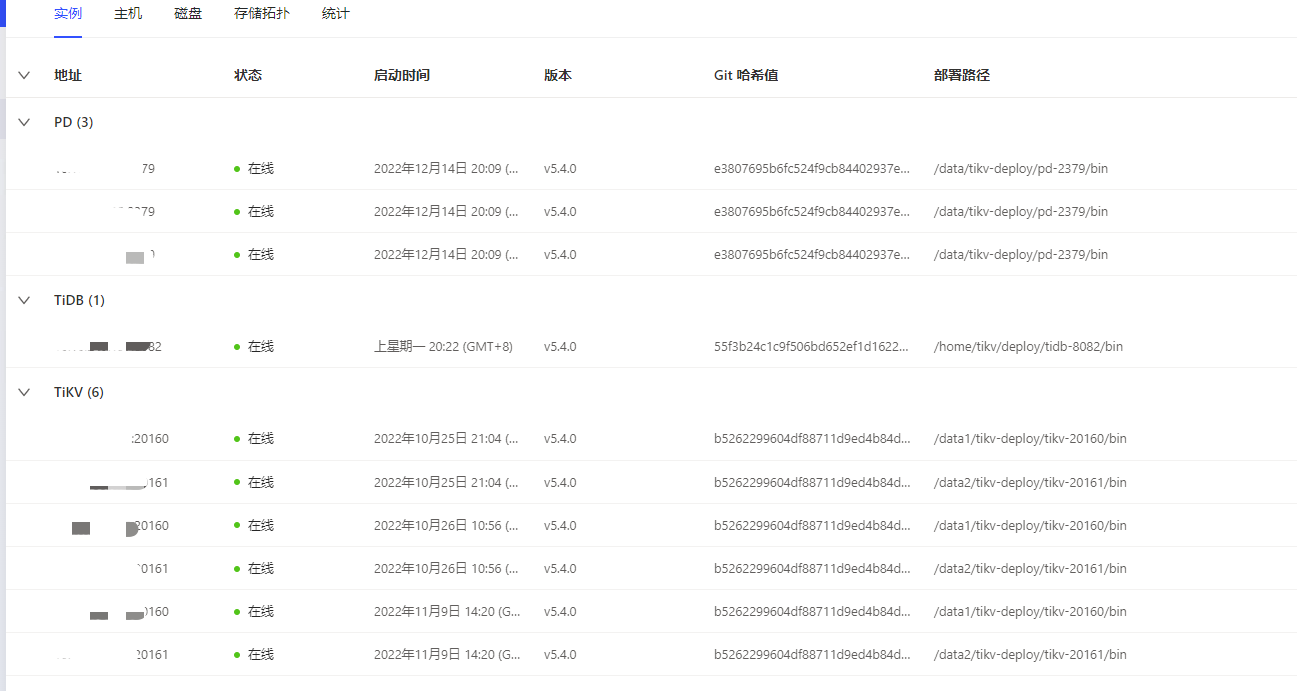Click Git hash b5262299604df... in the November 9 tikv-20161 row

click(x=812, y=654)
